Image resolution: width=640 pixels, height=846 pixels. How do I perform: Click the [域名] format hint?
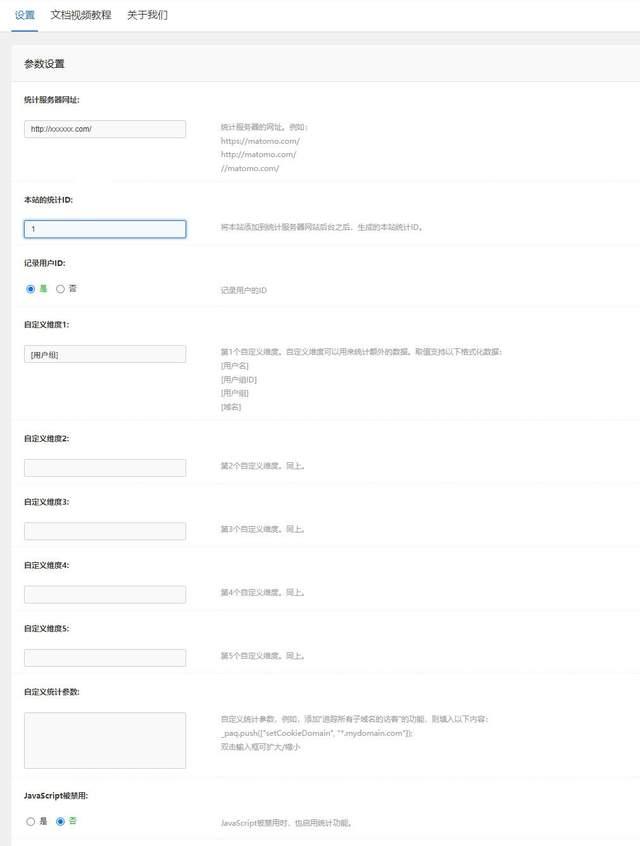pyautogui.click(x=231, y=407)
